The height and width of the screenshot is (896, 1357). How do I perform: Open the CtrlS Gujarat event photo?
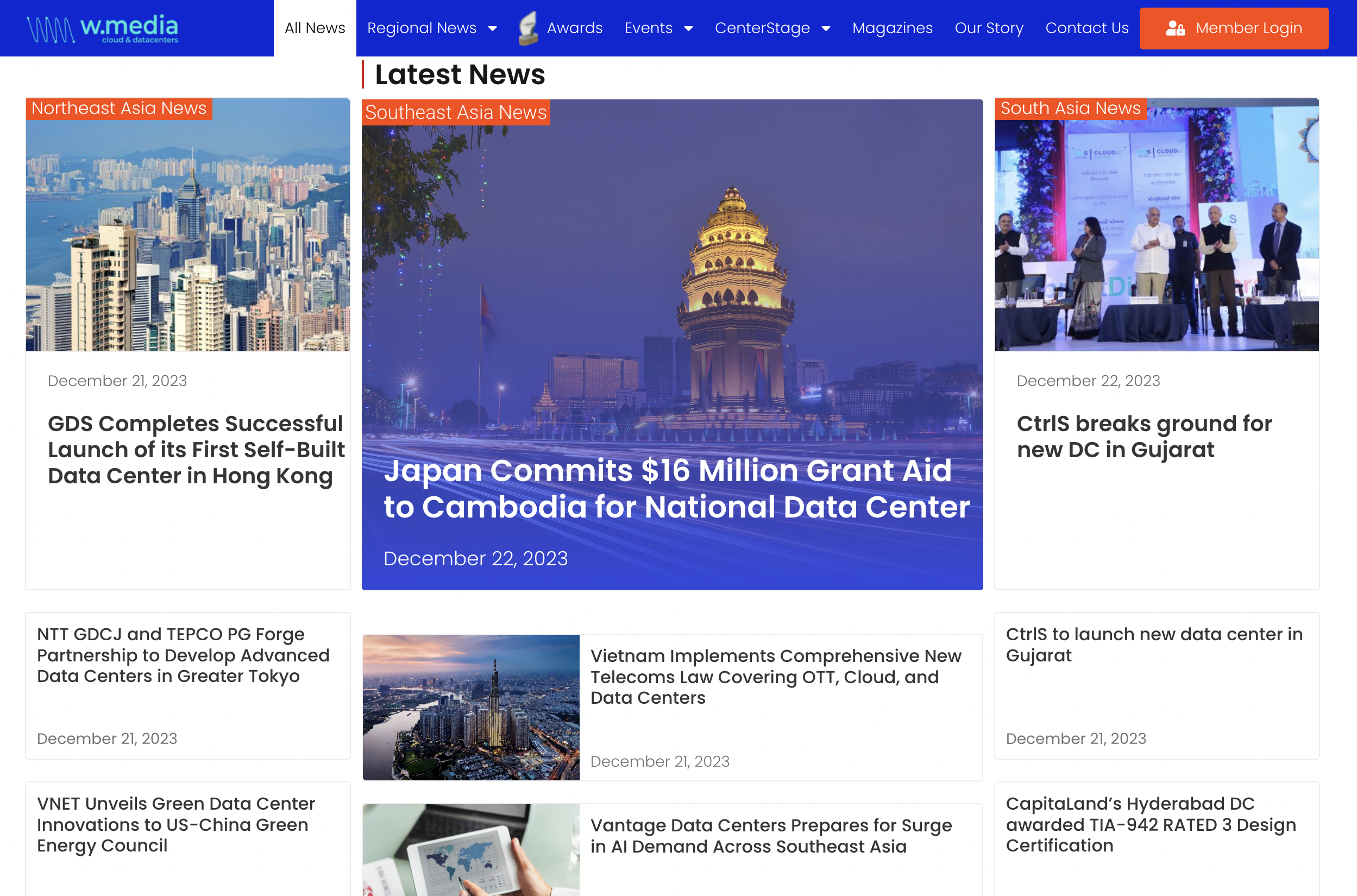pyautogui.click(x=1157, y=225)
